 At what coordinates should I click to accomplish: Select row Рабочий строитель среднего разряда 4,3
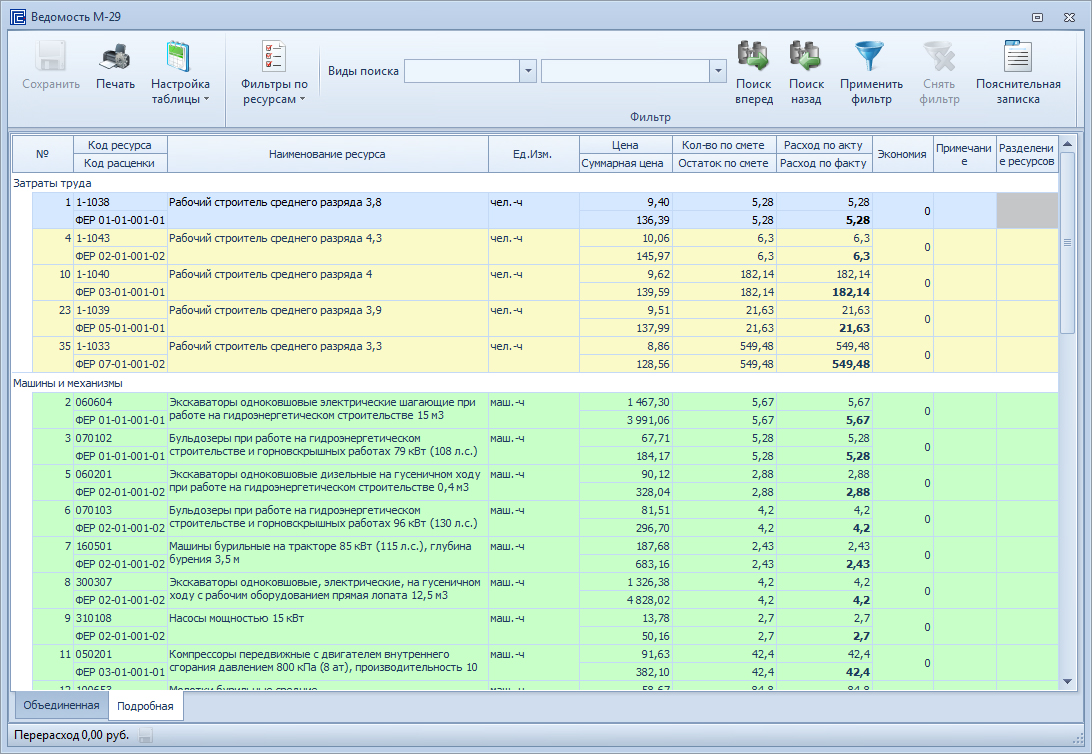(545, 247)
